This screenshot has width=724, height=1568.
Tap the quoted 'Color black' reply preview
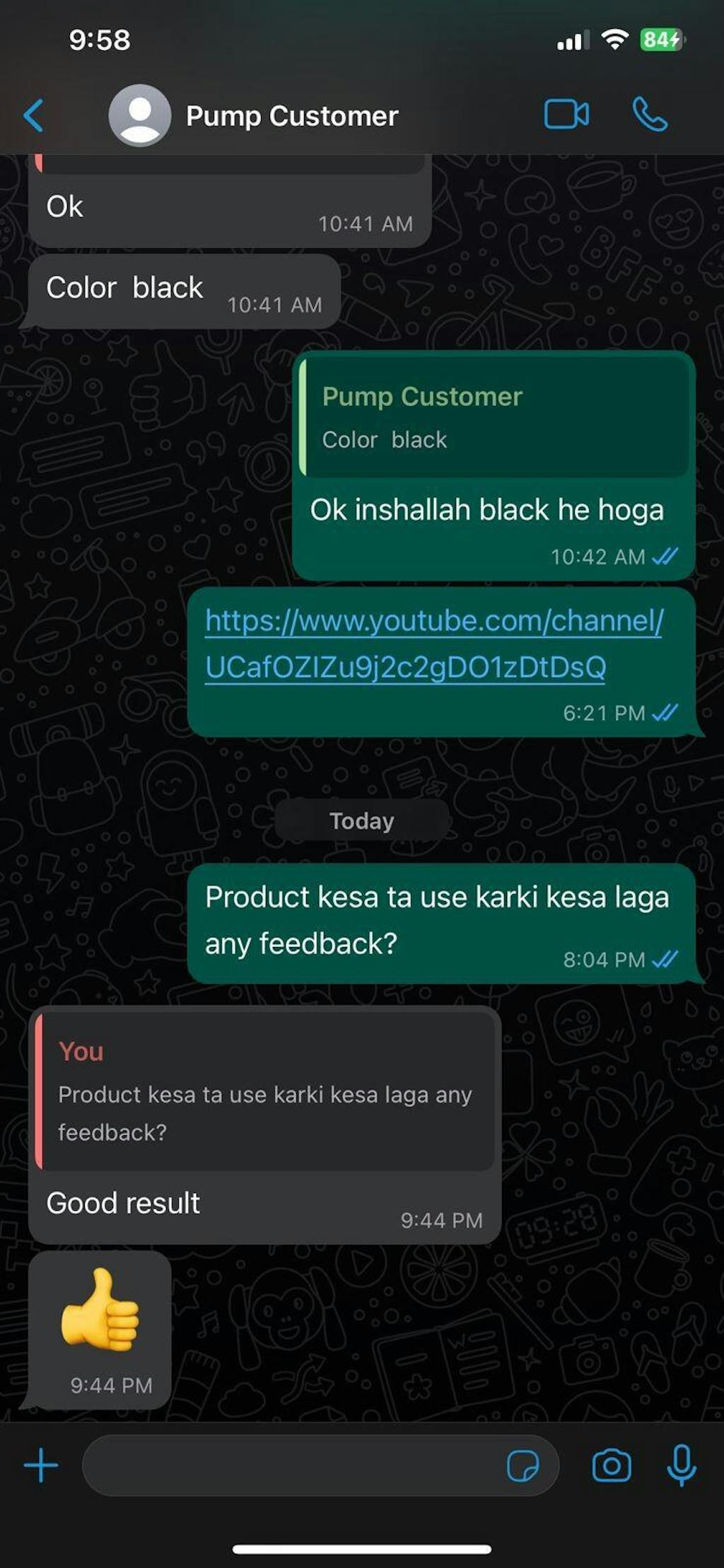[494, 417]
